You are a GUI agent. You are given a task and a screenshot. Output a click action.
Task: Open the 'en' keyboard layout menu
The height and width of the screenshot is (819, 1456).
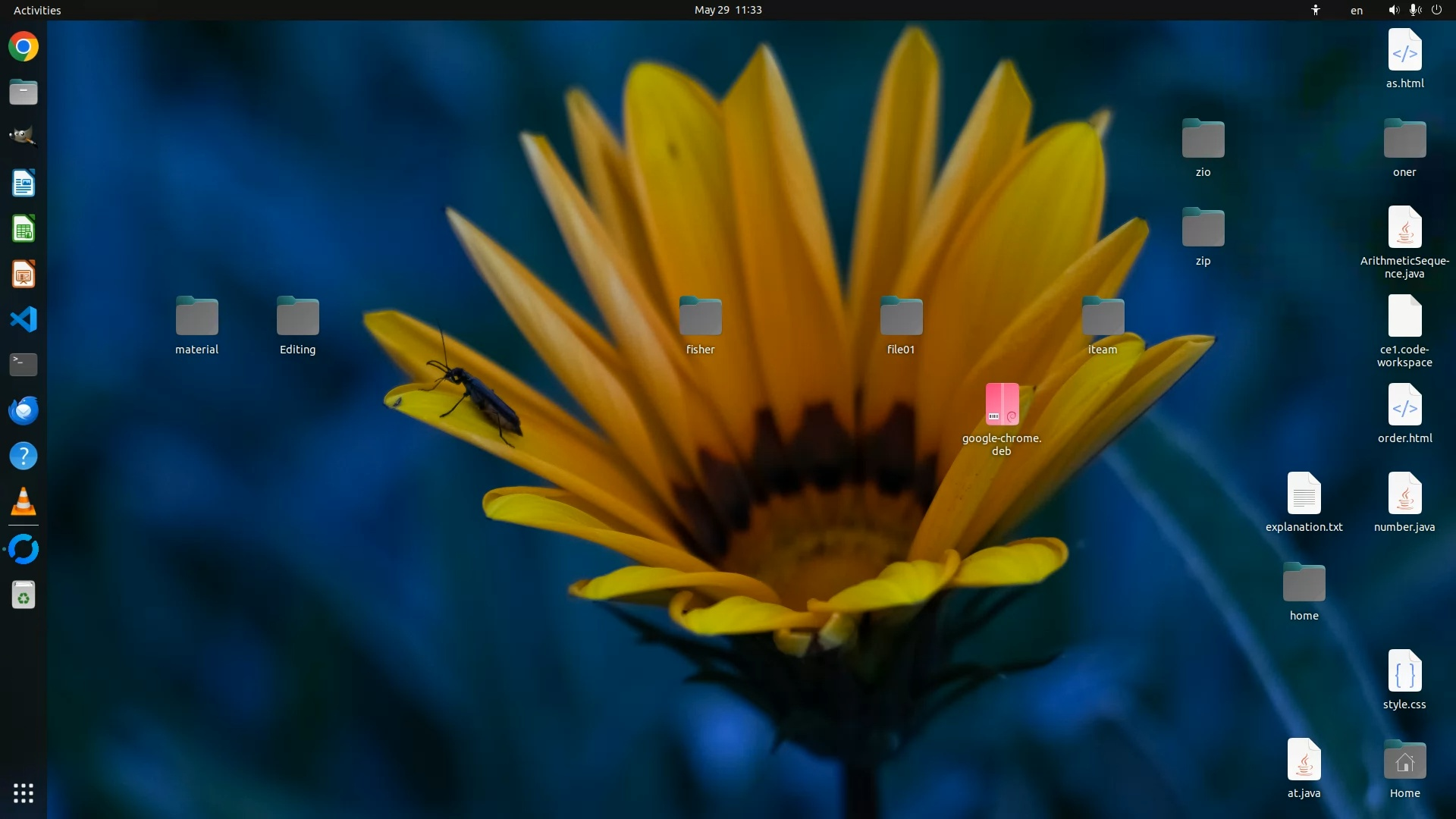point(1356,10)
